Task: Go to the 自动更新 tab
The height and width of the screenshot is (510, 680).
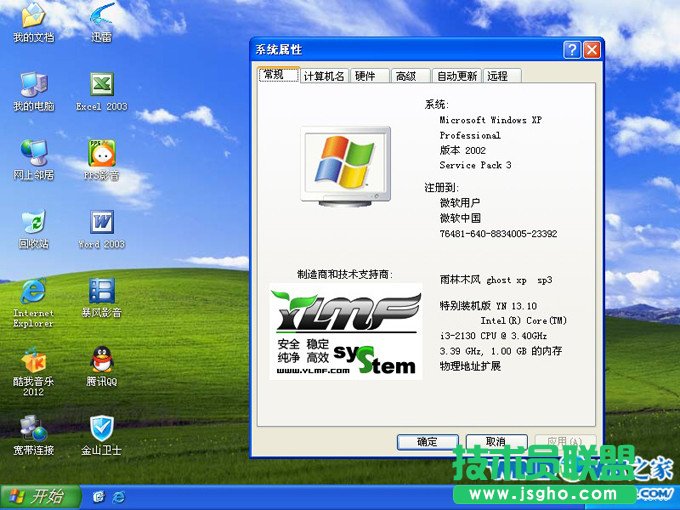Action: [456, 76]
